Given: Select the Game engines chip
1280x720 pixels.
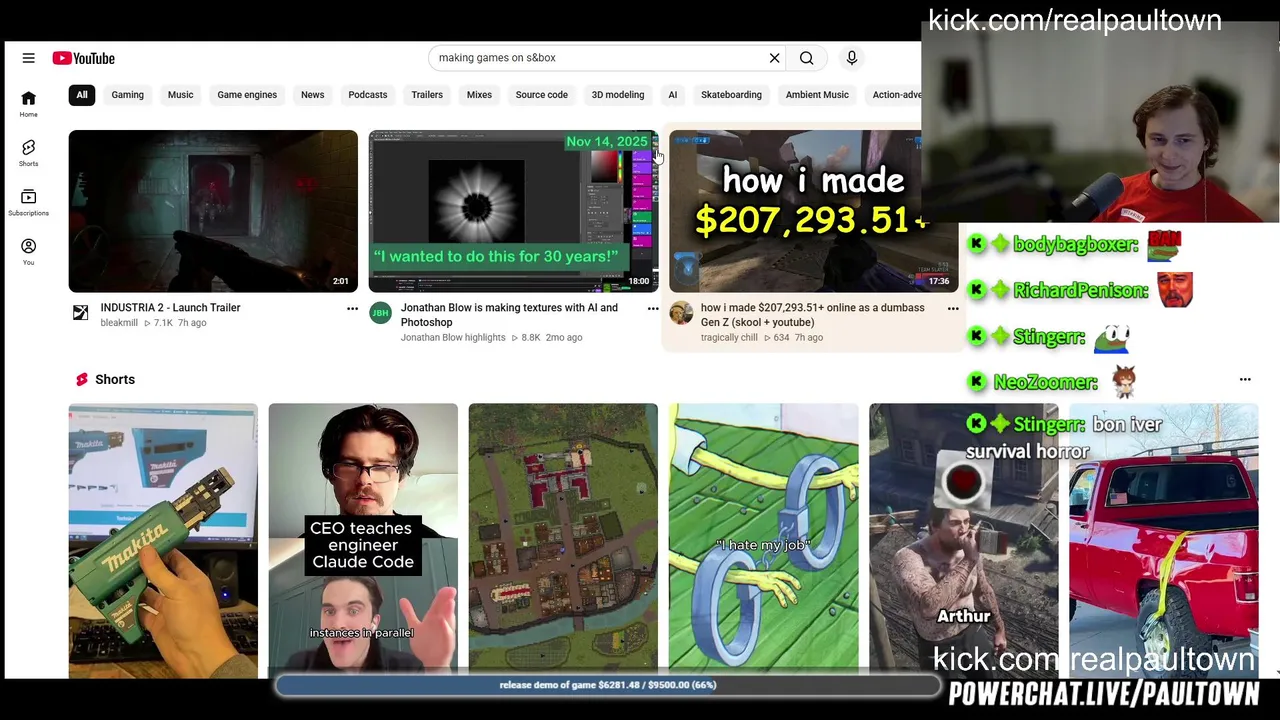Looking at the screenshot, I should 247,95.
